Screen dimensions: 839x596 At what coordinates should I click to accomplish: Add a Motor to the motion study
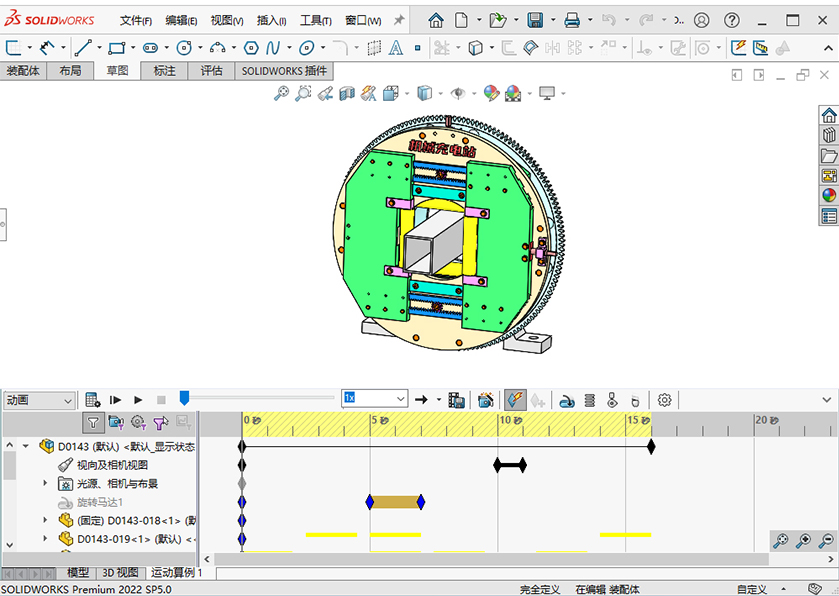[566, 400]
